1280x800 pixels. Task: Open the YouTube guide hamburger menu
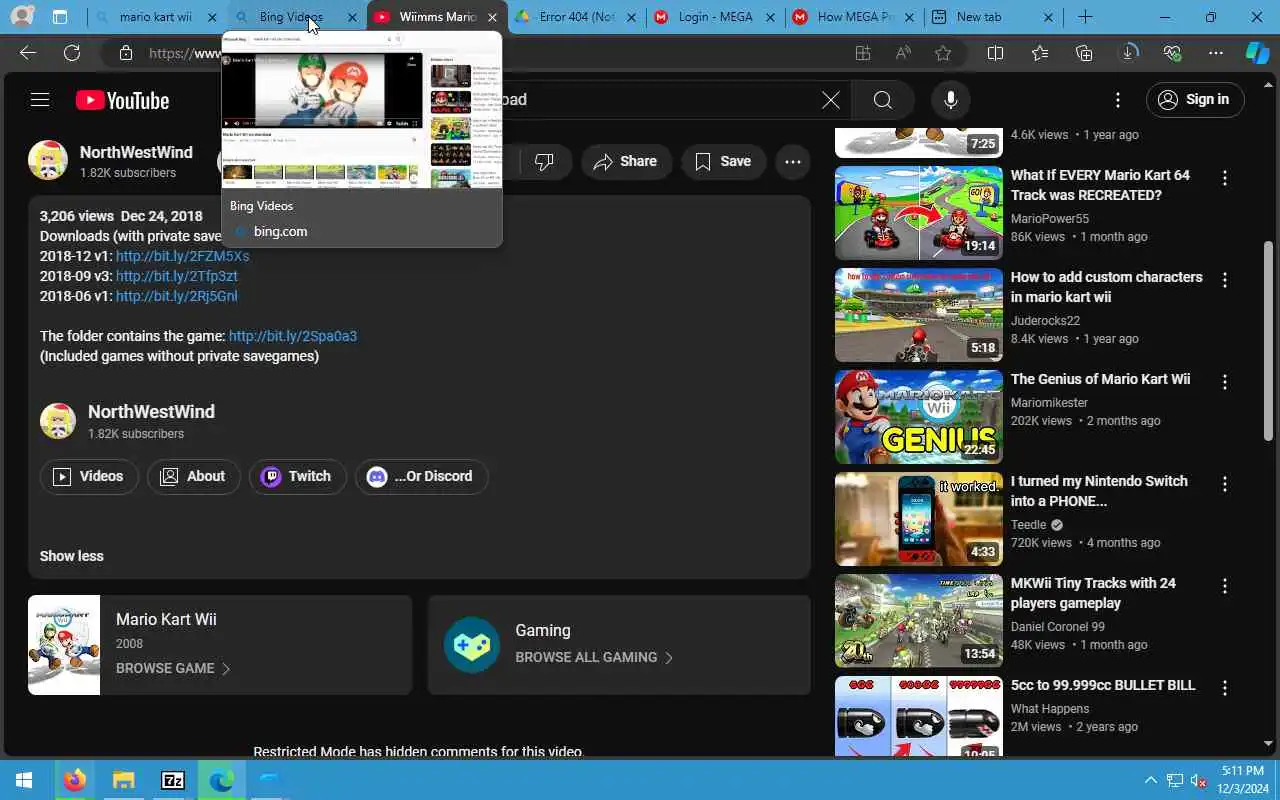(x=40, y=99)
